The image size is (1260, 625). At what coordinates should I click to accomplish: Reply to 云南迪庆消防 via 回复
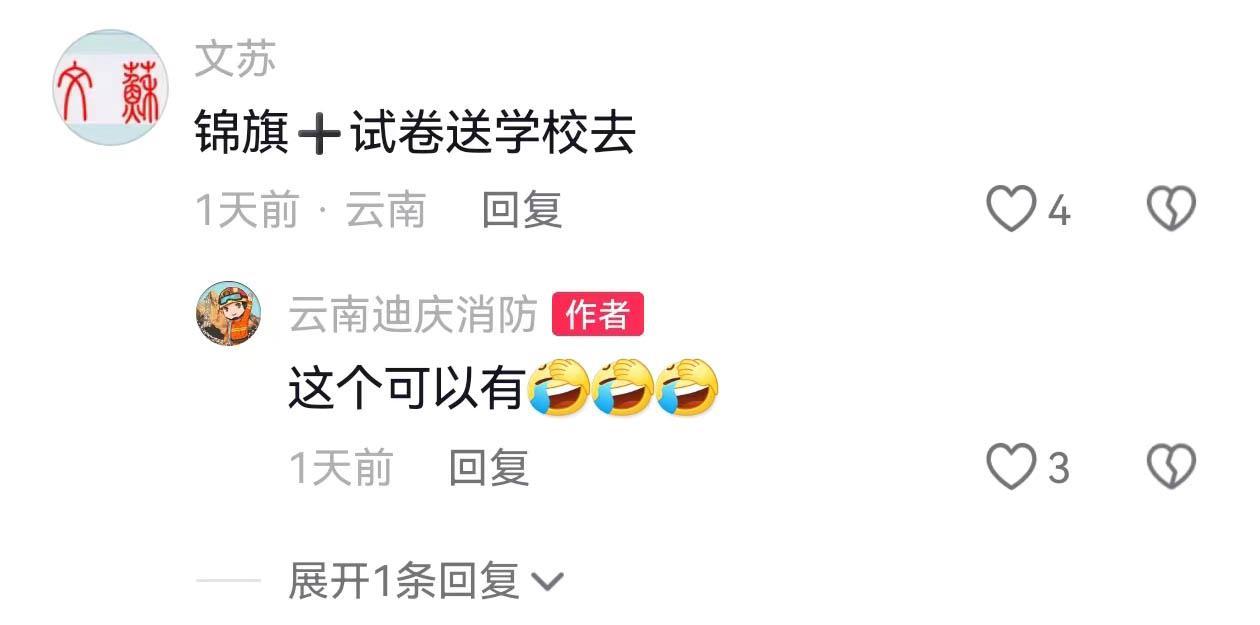point(488,467)
